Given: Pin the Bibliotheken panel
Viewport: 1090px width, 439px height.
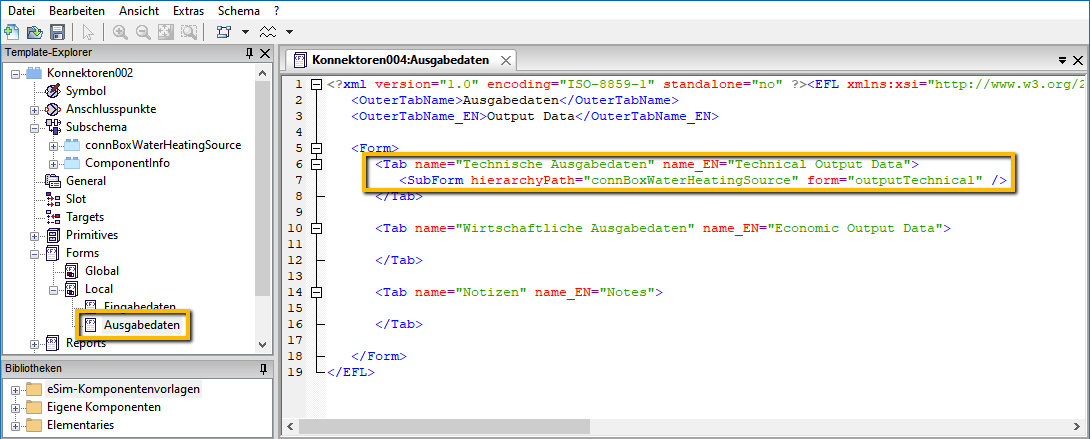Looking at the screenshot, I should pos(263,368).
